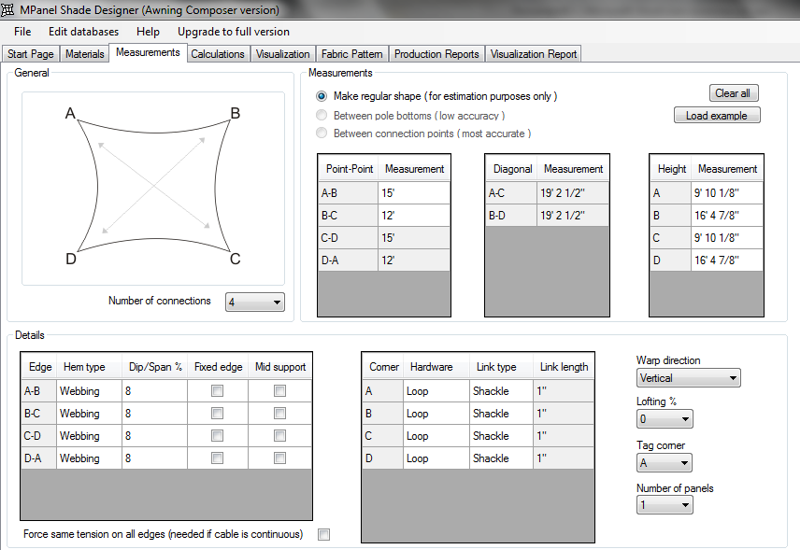Toggle 'Force same tension on all edges' checkbox

(x=323, y=534)
